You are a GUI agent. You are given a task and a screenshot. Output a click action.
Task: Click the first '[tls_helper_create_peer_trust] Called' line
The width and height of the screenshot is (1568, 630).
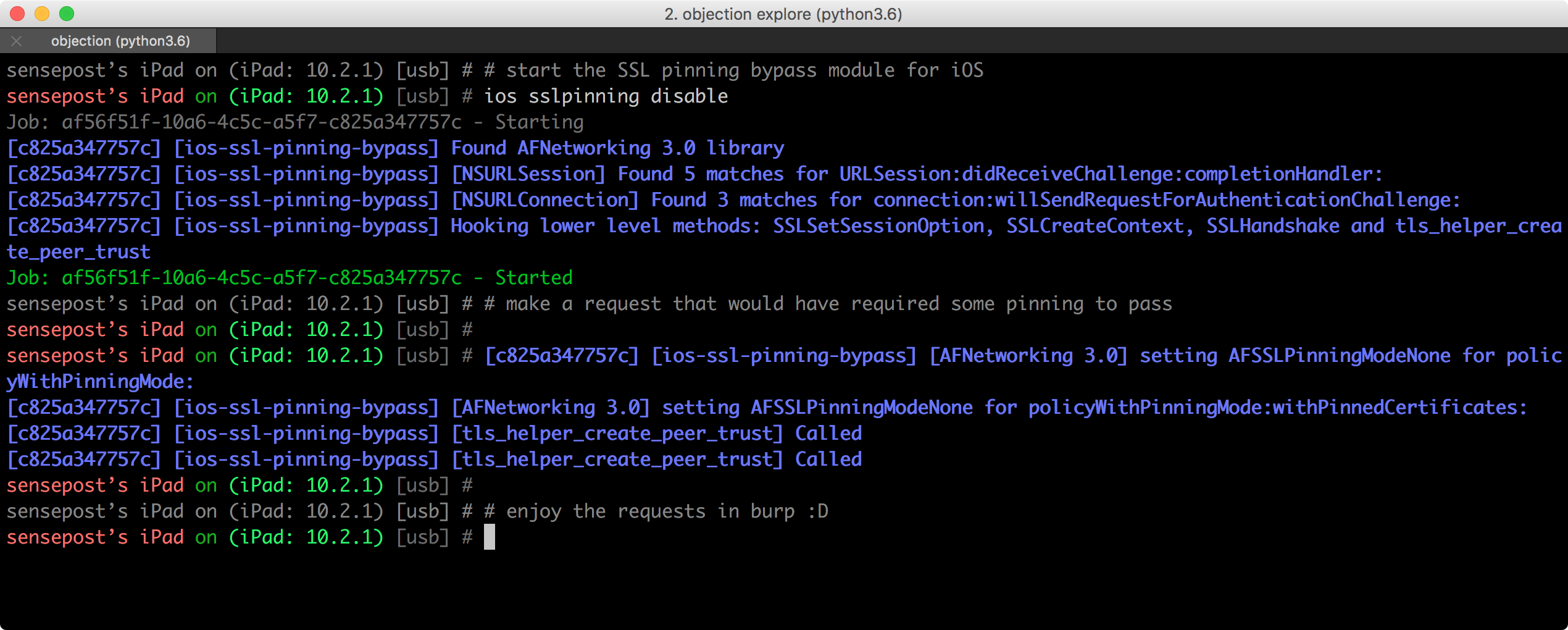click(434, 434)
